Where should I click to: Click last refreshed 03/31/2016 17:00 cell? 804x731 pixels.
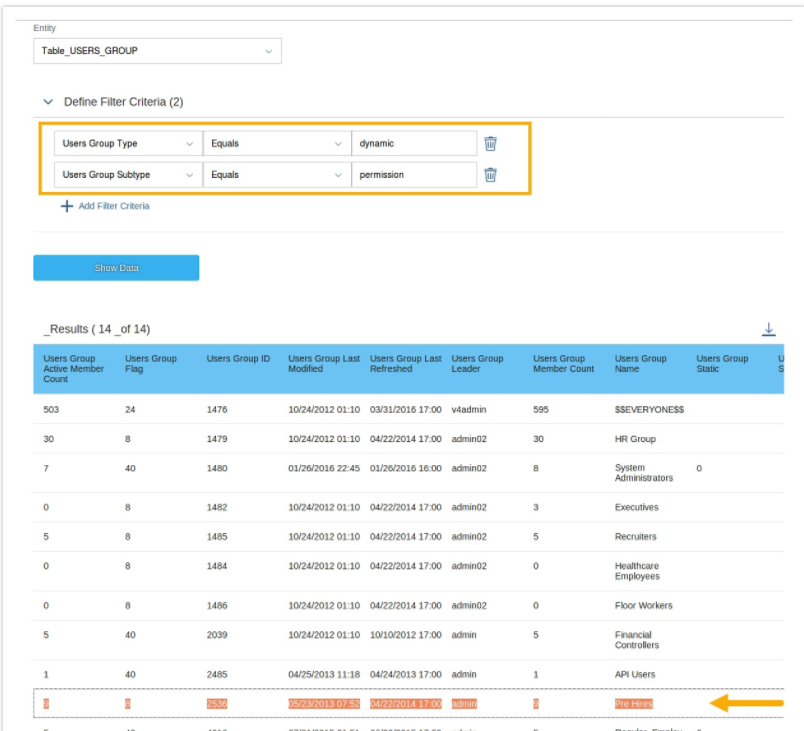coord(406,410)
